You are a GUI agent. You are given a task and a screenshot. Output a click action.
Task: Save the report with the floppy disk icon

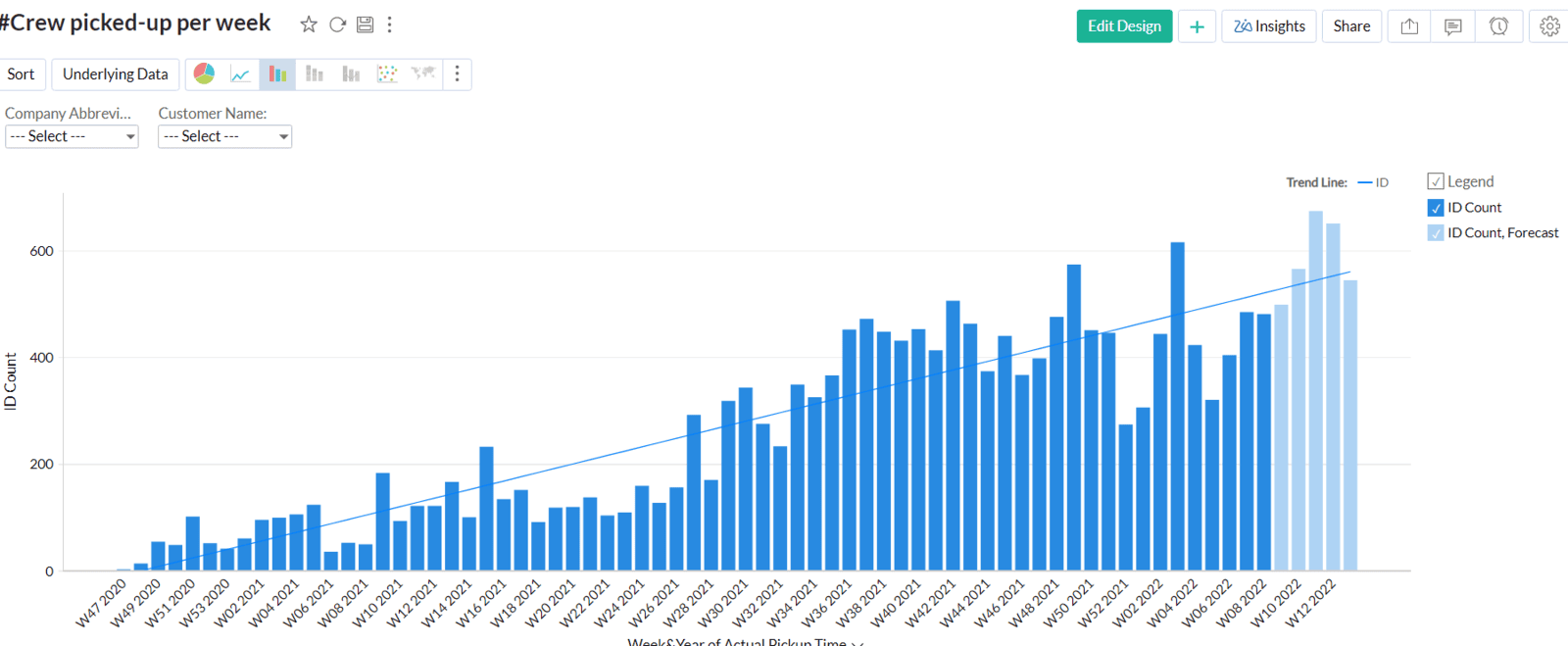coord(365,25)
